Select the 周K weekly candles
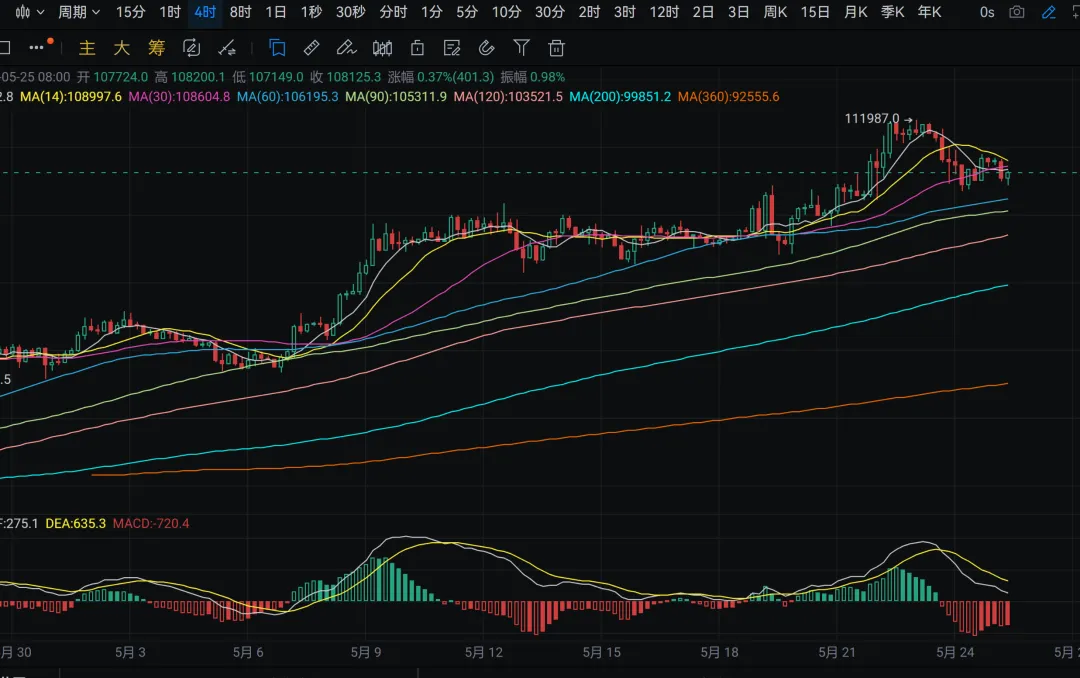Image resolution: width=1080 pixels, height=678 pixels. (775, 12)
